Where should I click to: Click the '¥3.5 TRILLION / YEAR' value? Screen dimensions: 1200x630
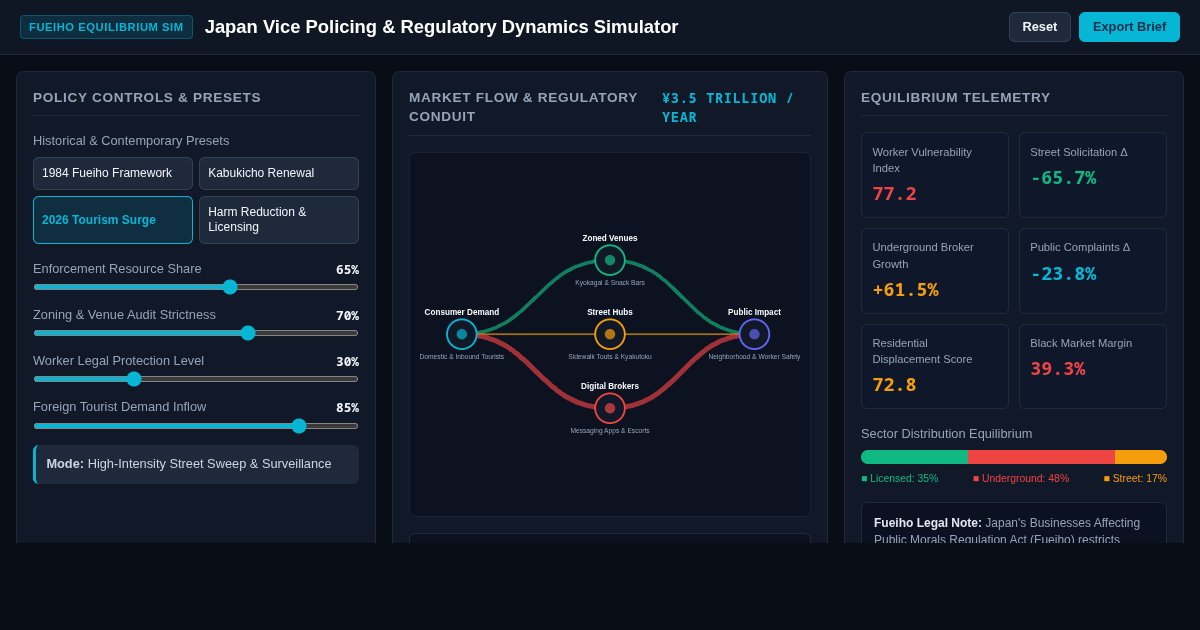[x=728, y=108]
